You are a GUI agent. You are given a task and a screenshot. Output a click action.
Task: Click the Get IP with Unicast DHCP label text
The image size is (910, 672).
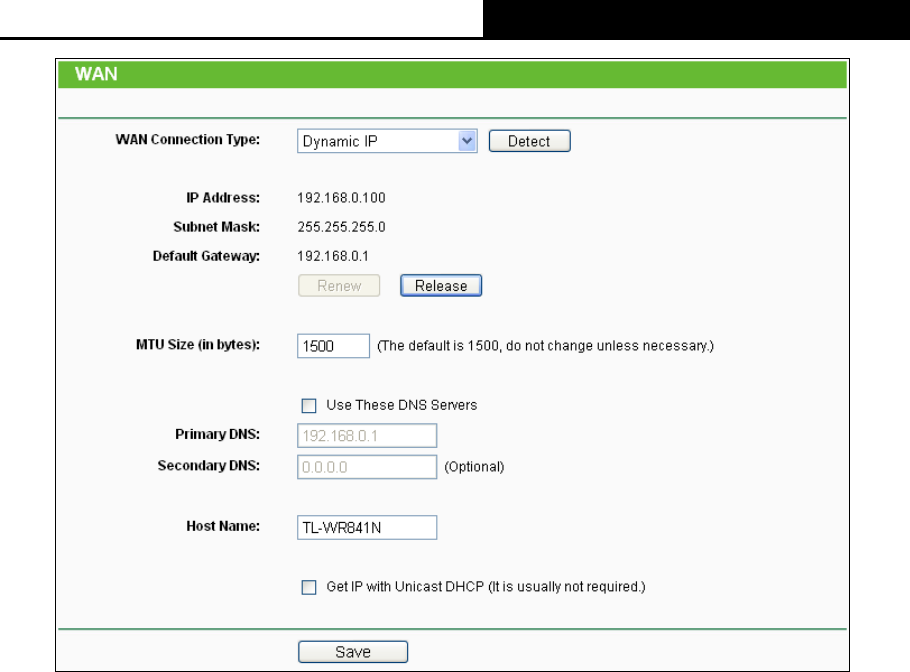486,587
